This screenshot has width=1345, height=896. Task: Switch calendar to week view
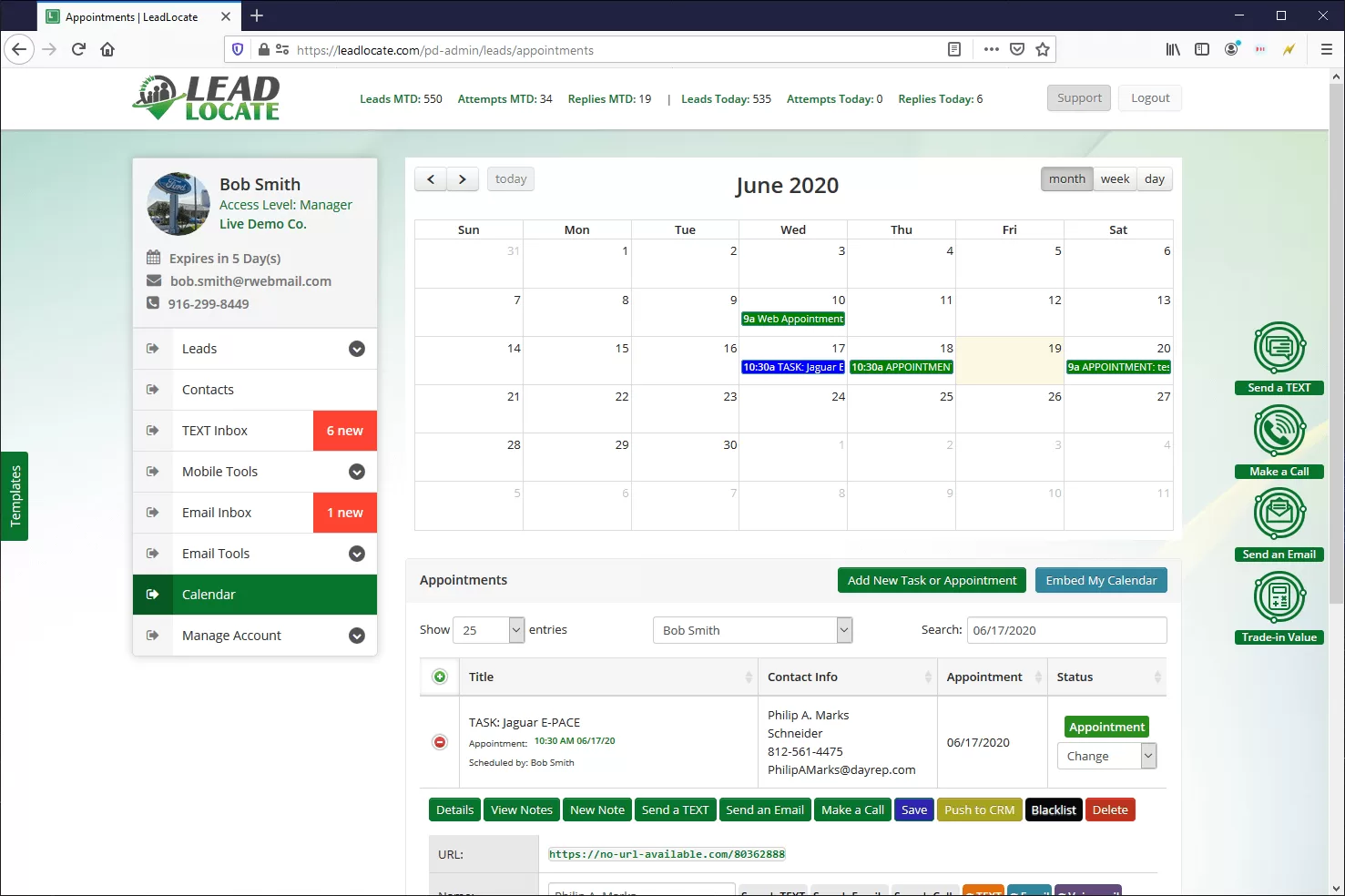(1115, 179)
